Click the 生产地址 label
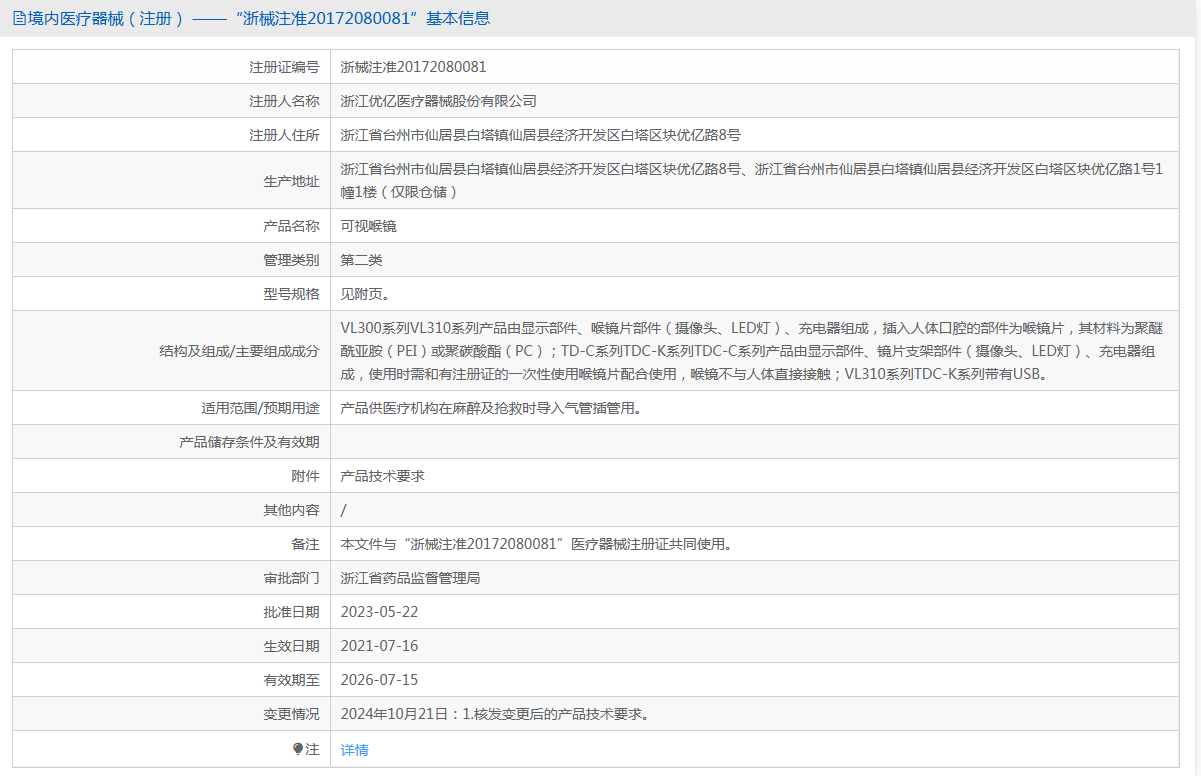Viewport: 1201px width, 776px height. click(x=292, y=181)
